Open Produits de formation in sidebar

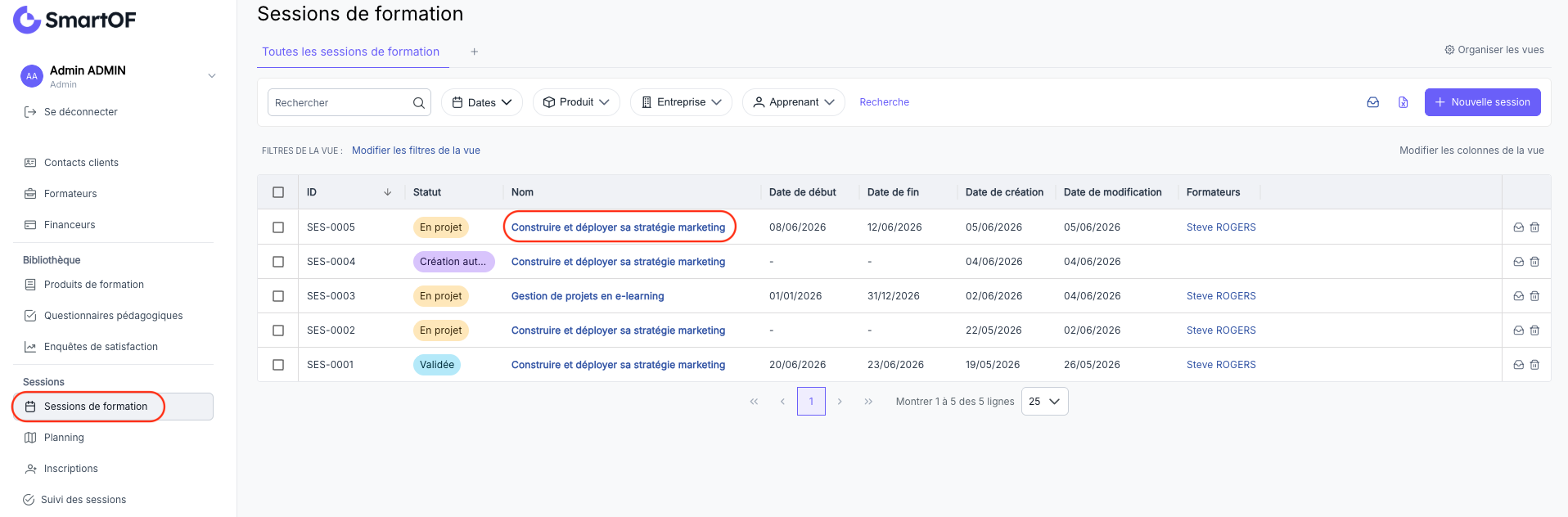[93, 285]
